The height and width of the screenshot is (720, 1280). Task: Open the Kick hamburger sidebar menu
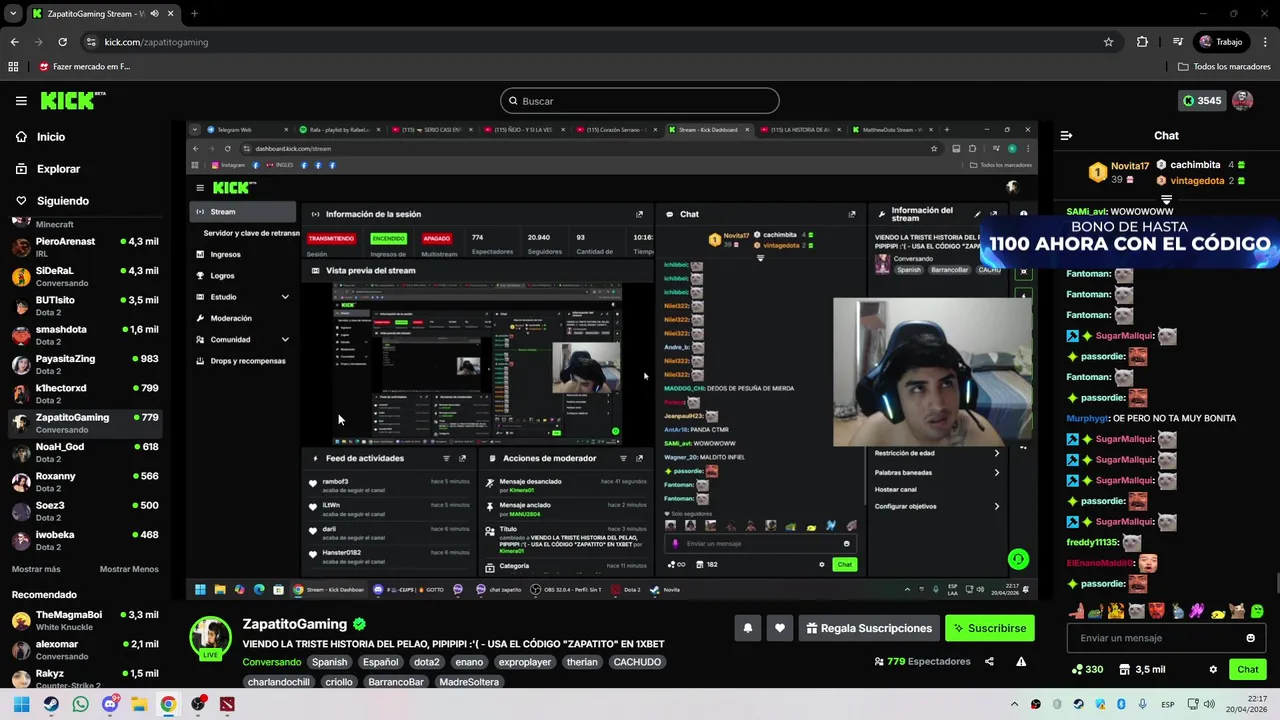[21, 101]
